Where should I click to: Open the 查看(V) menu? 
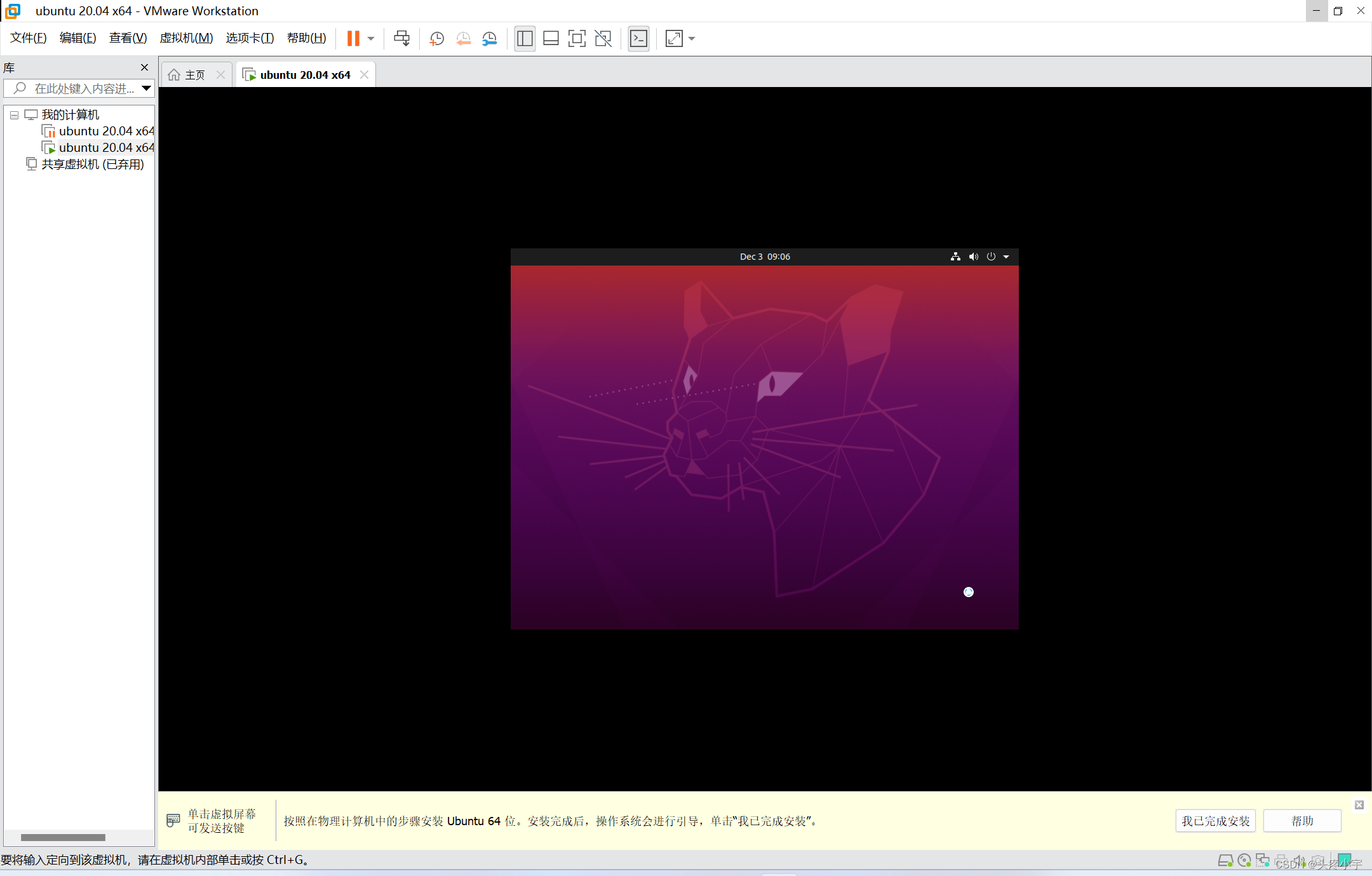(x=128, y=38)
